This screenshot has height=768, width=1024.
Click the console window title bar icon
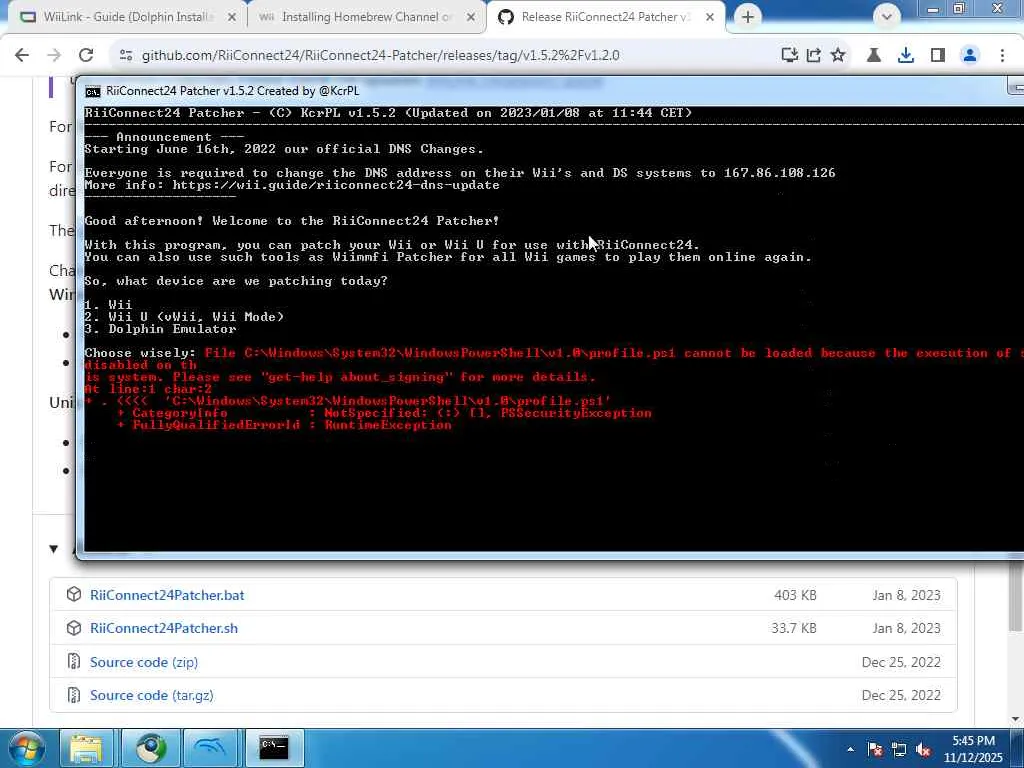coord(93,91)
